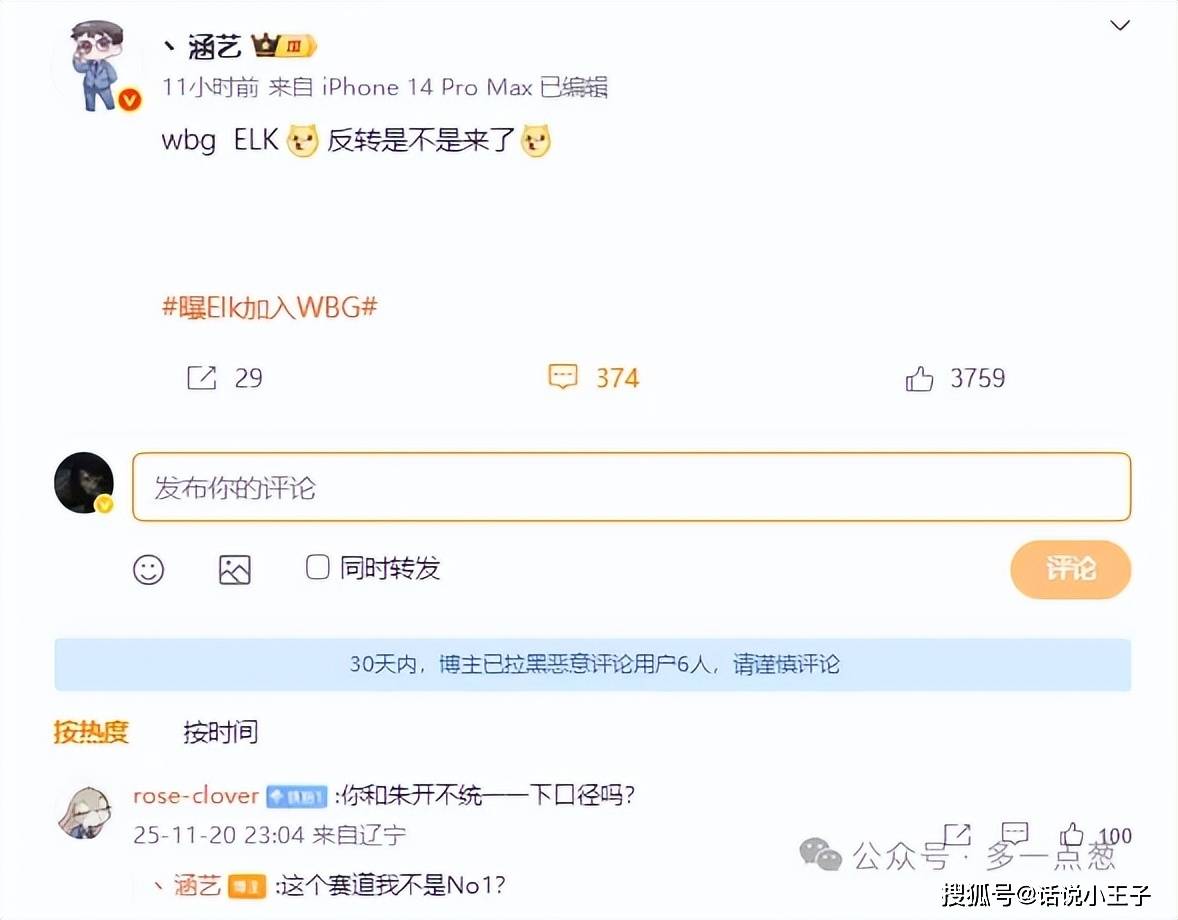1178x920 pixels.
Task: Sort comments by 按时间
Action: tap(221, 731)
